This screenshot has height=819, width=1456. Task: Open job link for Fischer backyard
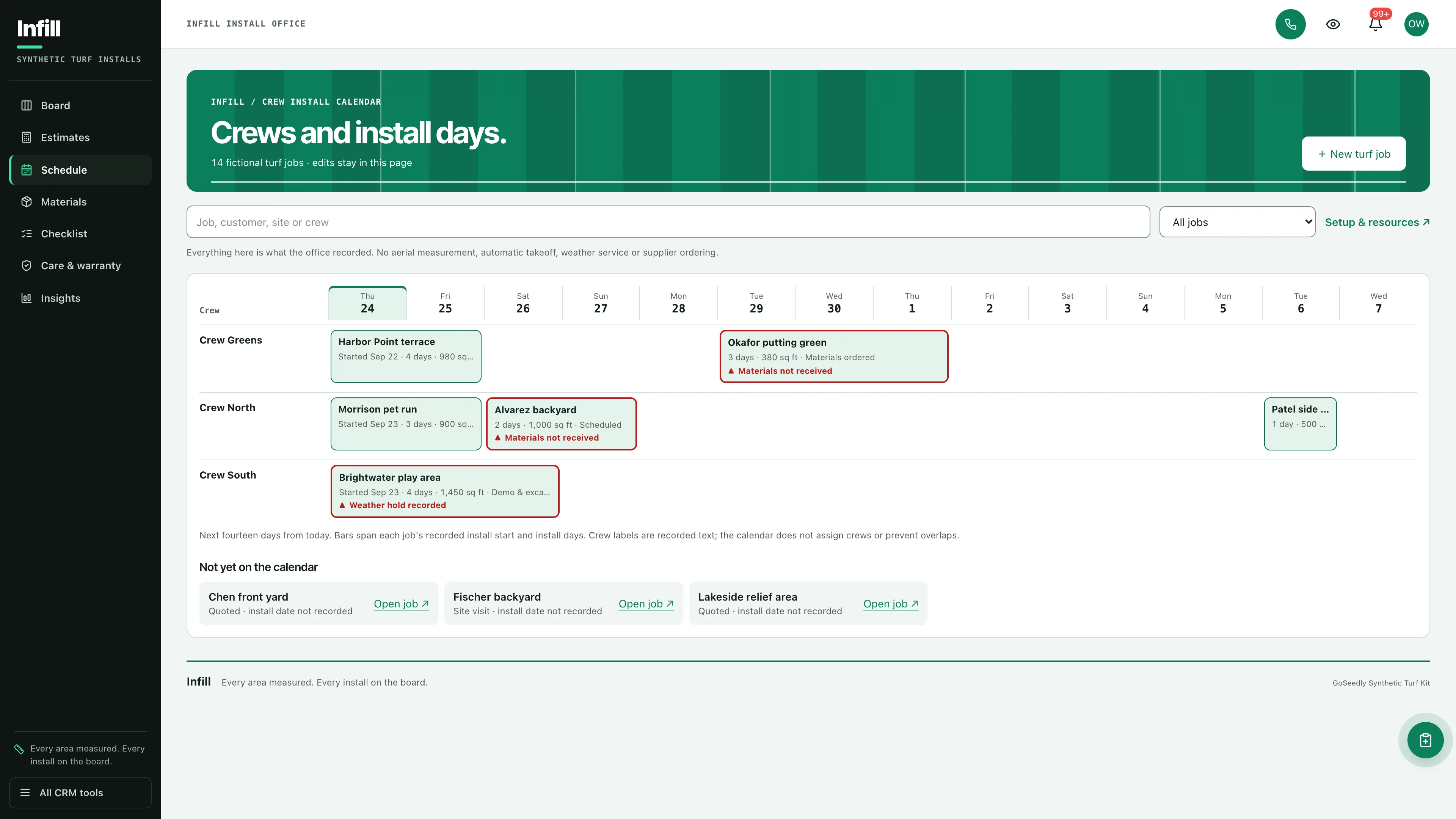tap(646, 604)
